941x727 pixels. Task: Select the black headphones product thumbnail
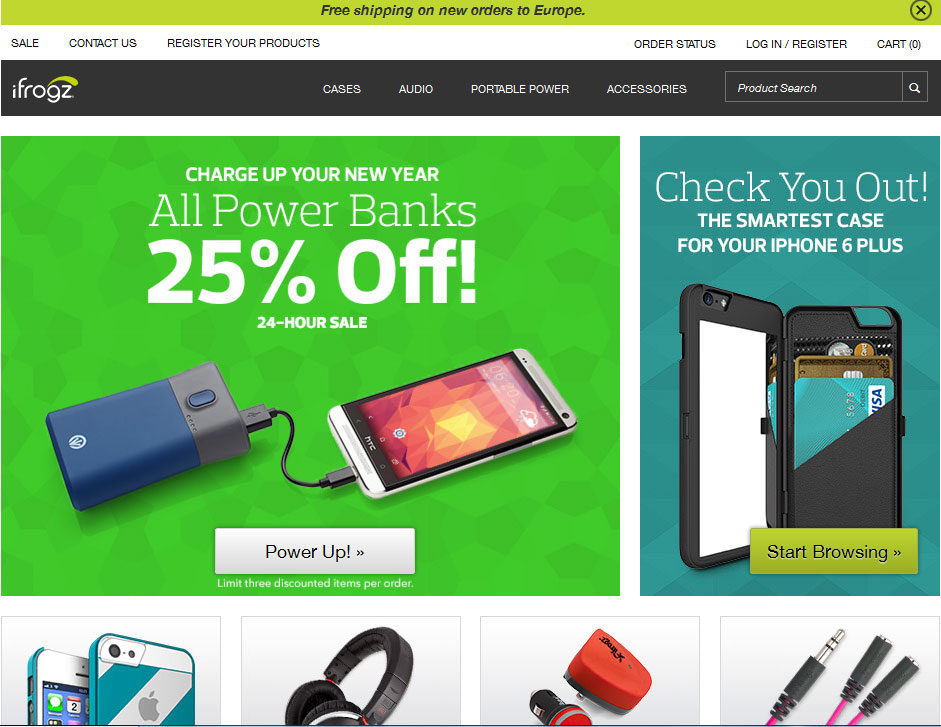click(350, 671)
